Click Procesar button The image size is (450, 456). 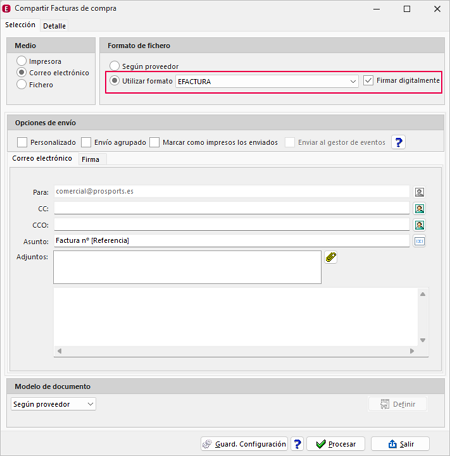coord(336,444)
